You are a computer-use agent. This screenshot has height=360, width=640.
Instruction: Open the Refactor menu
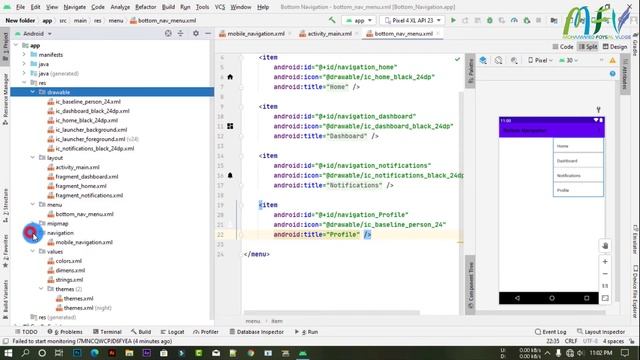pos(146,7)
